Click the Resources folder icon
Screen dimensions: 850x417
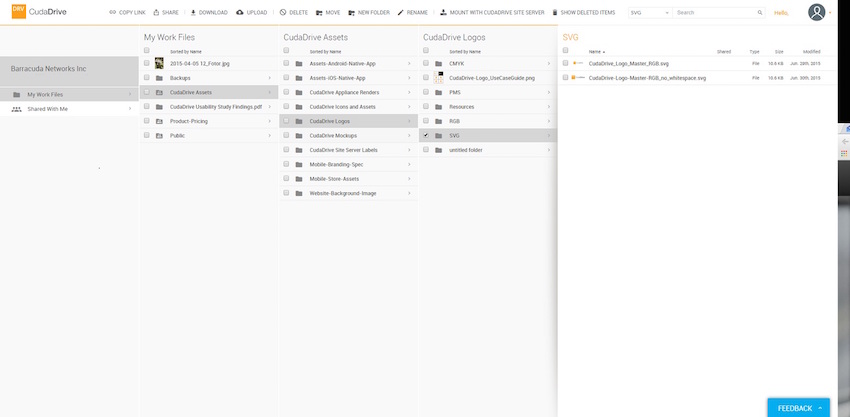[439, 107]
